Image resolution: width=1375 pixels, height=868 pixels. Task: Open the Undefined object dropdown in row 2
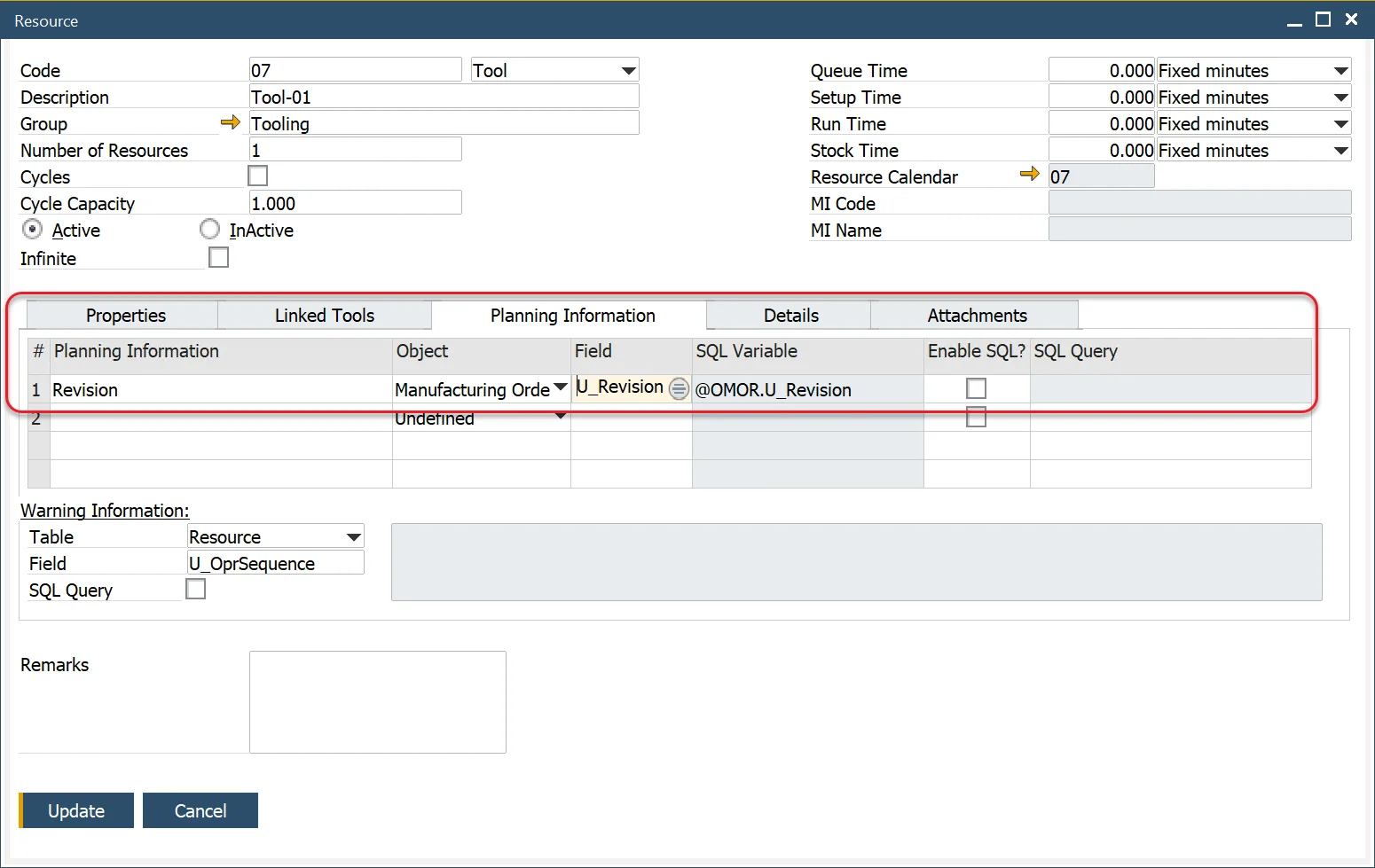coord(560,417)
